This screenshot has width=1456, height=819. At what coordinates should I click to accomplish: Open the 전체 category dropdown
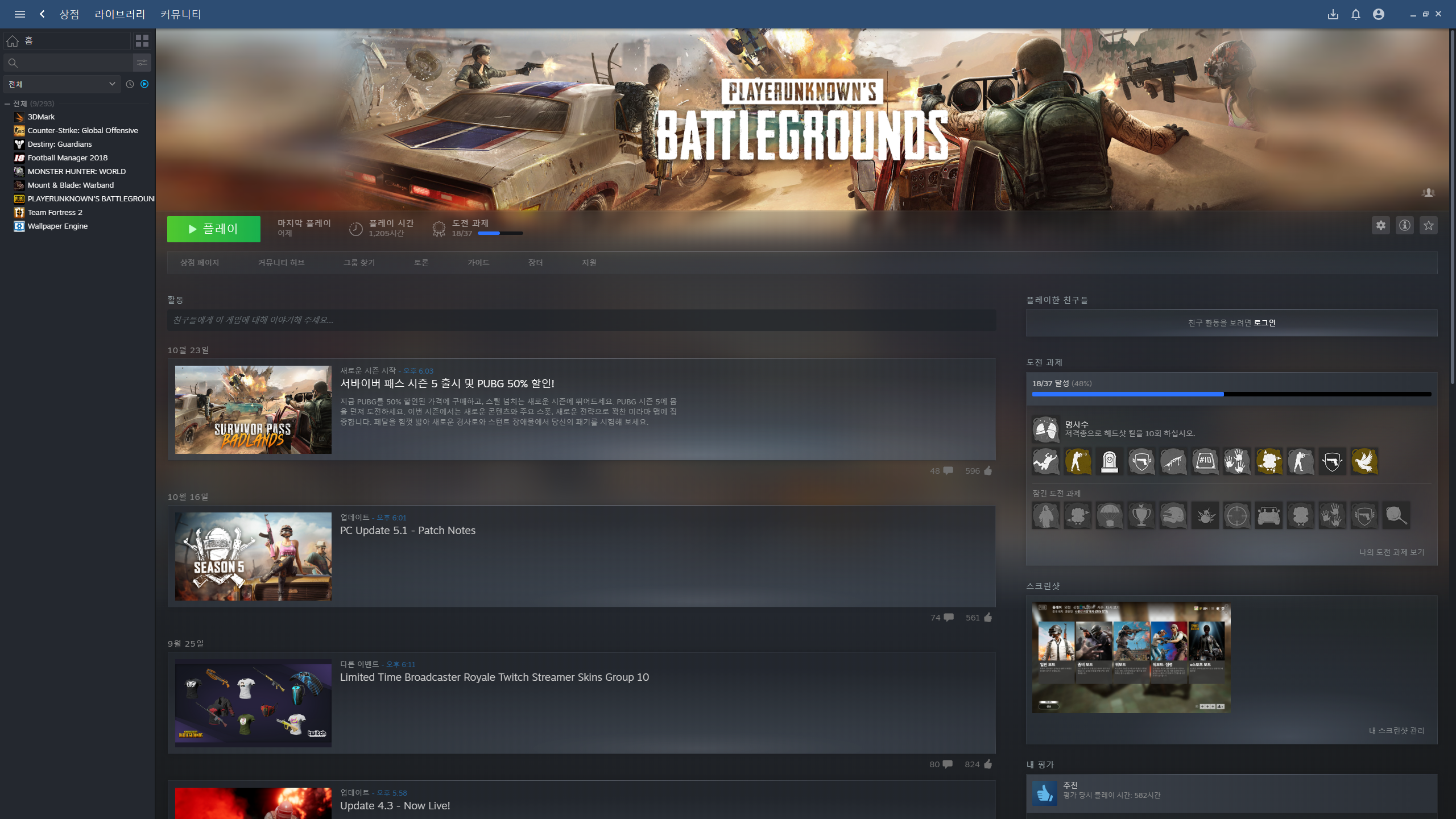coord(61,84)
